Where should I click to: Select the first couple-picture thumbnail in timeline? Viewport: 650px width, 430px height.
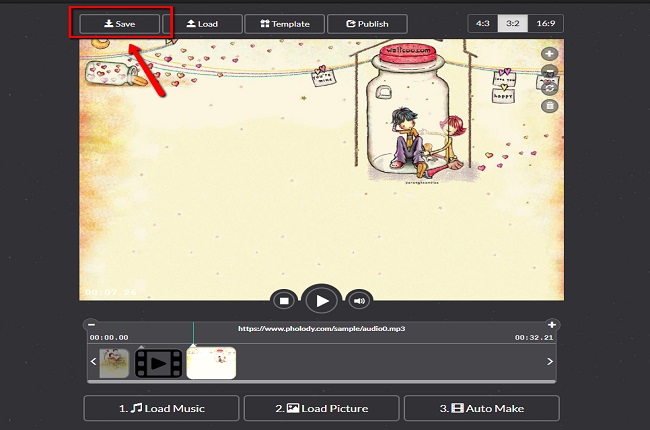click(x=114, y=363)
